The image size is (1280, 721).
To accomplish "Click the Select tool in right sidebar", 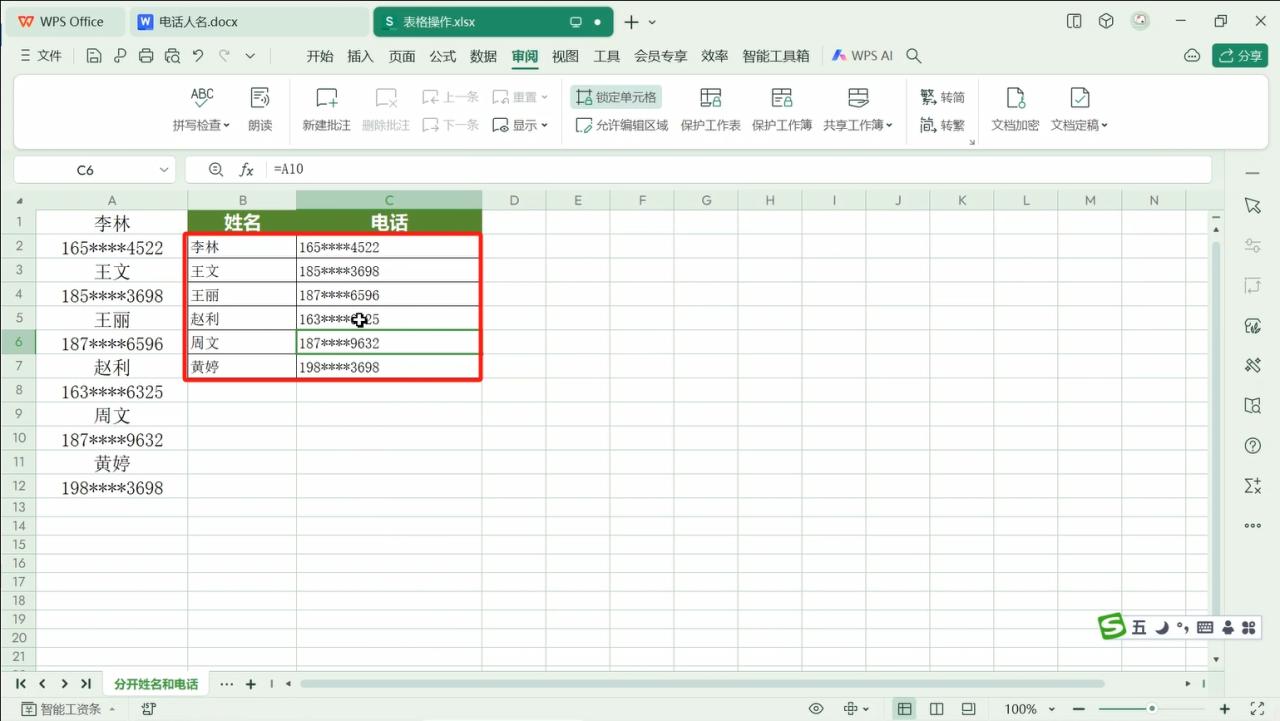I will pyautogui.click(x=1253, y=205).
